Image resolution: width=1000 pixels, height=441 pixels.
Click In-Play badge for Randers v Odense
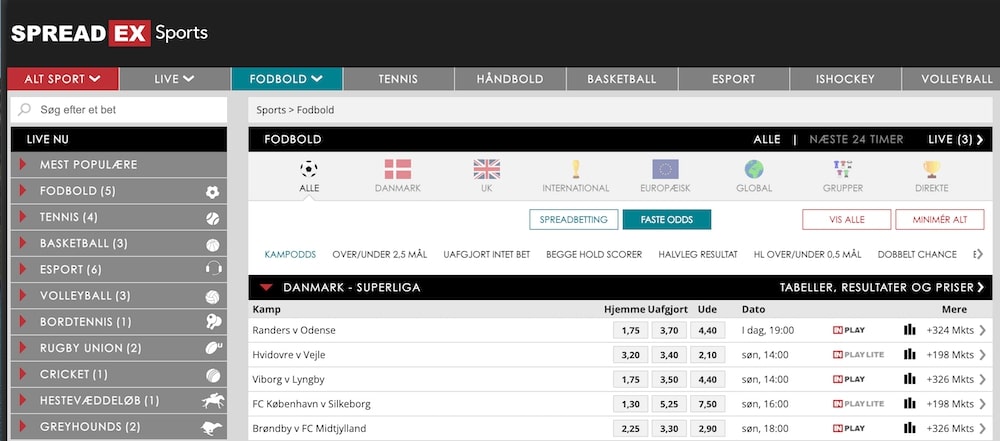tap(849, 330)
